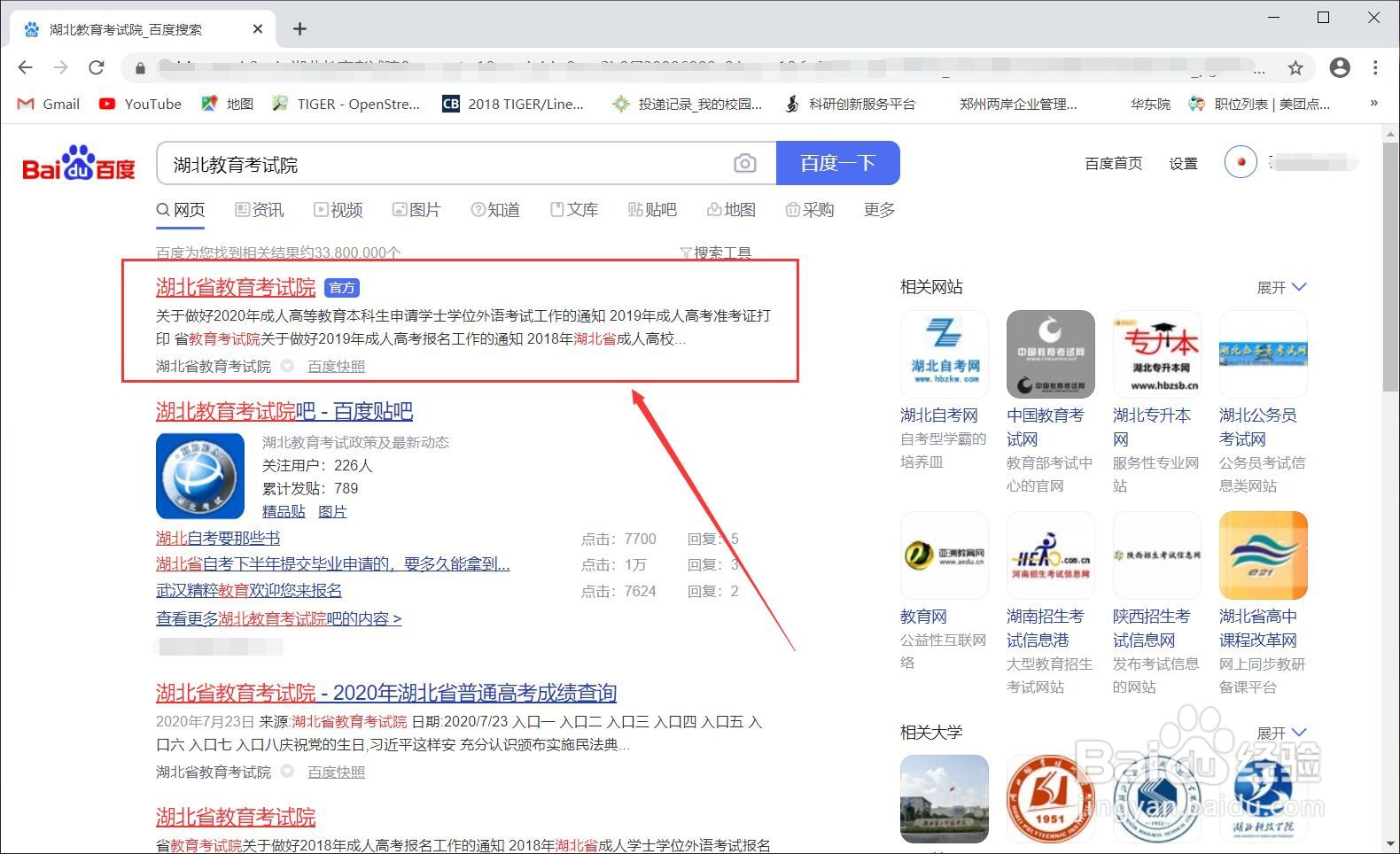The width and height of the screenshot is (1400, 854).
Task: Open 湖北省教育考试院 official result
Action: click(x=236, y=287)
